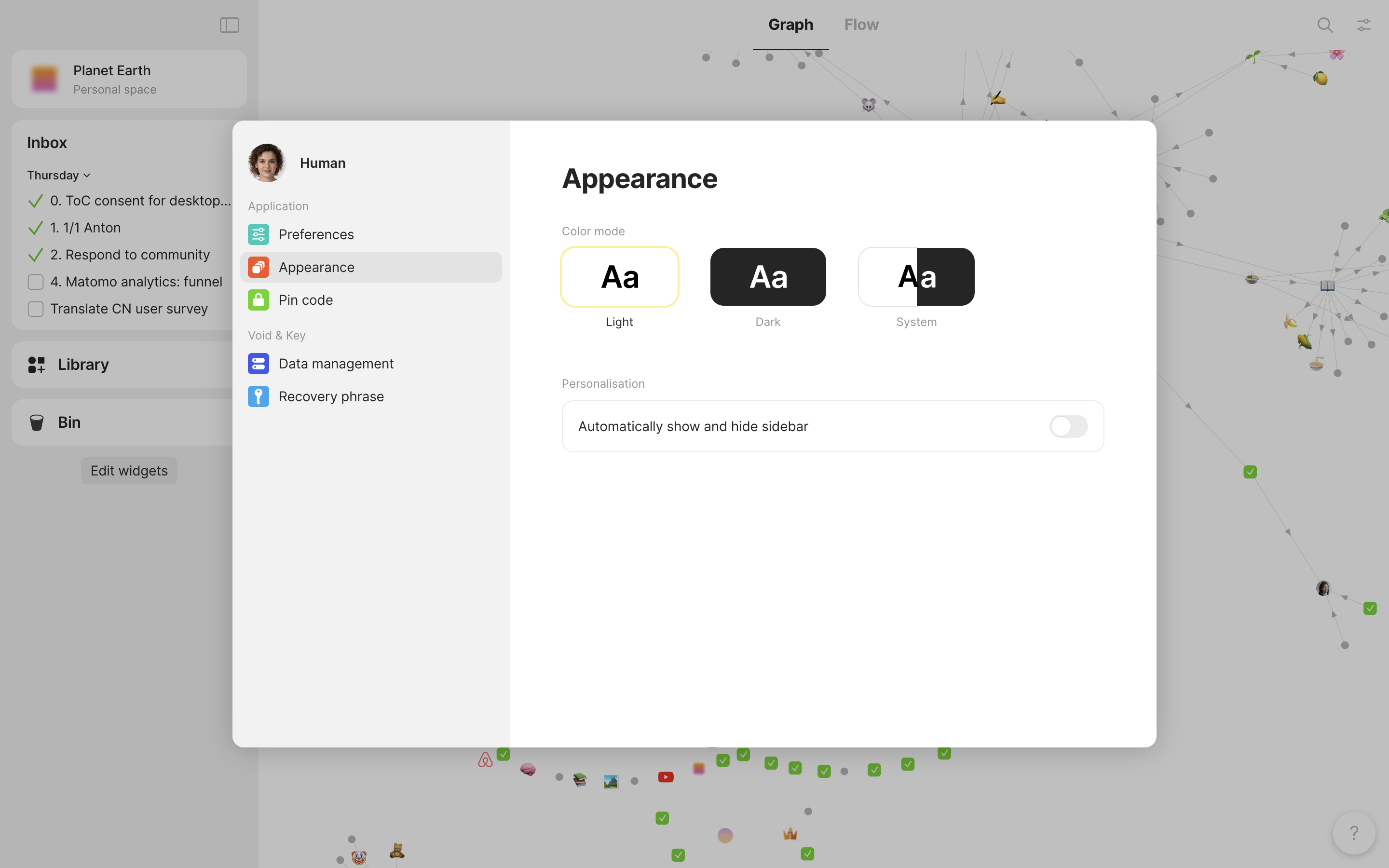Select the Dark color mode swatch

(x=767, y=277)
